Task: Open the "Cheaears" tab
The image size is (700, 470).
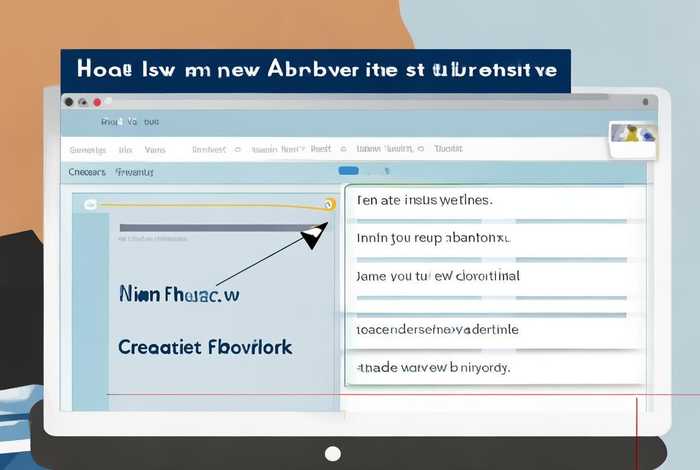Action: [86, 172]
